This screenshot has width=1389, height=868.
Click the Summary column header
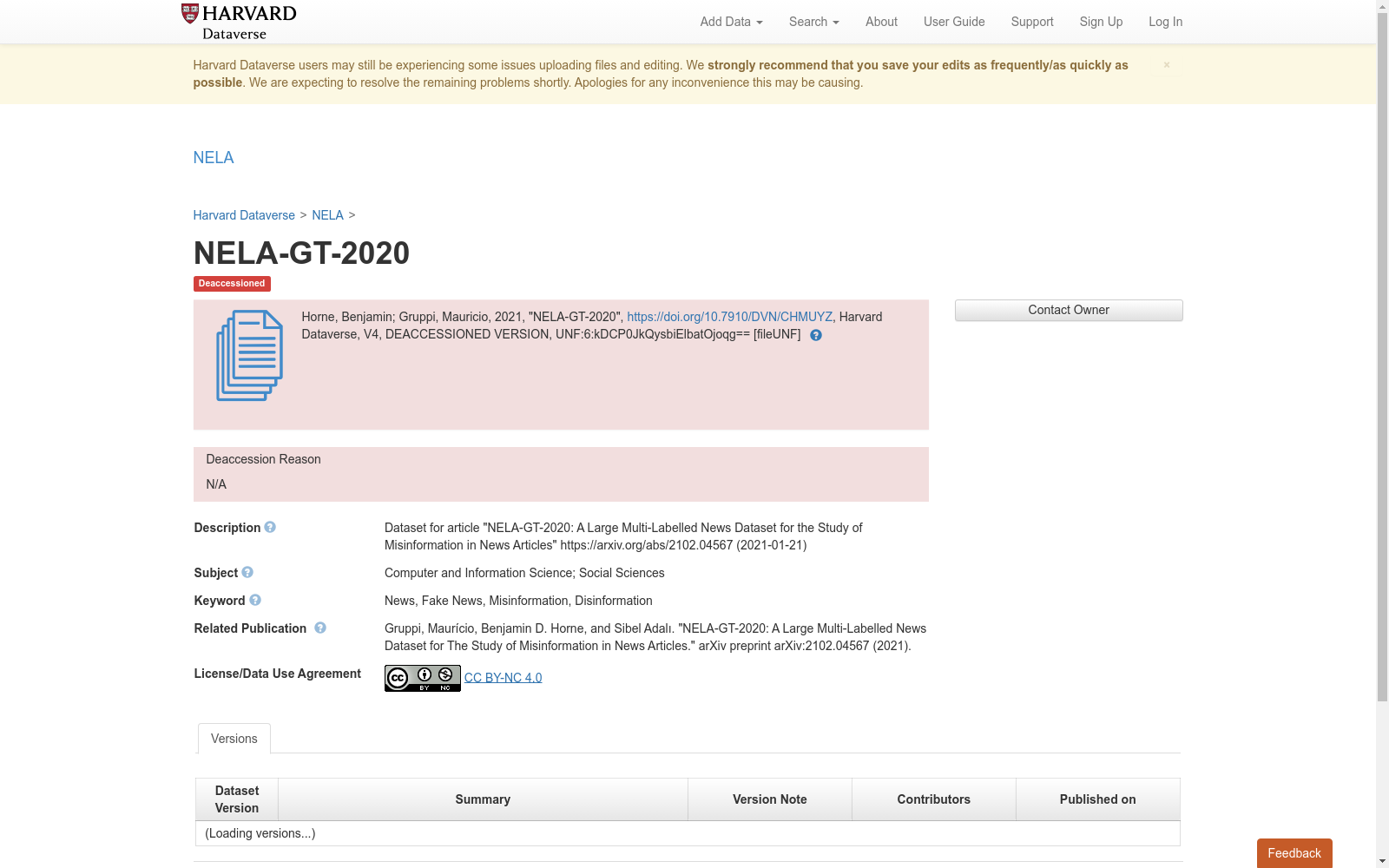click(483, 799)
